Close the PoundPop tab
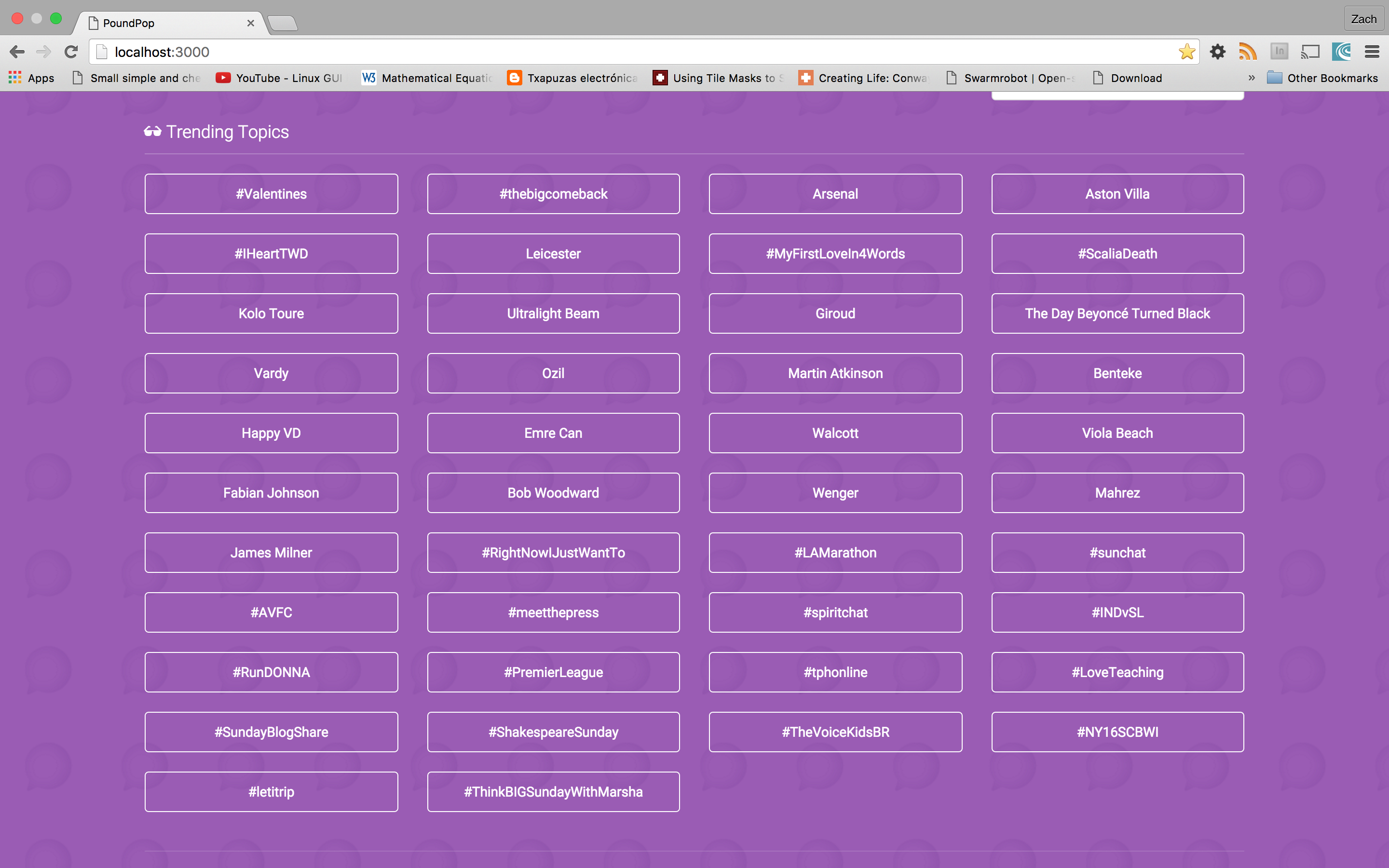This screenshot has width=1389, height=868. tap(250, 23)
